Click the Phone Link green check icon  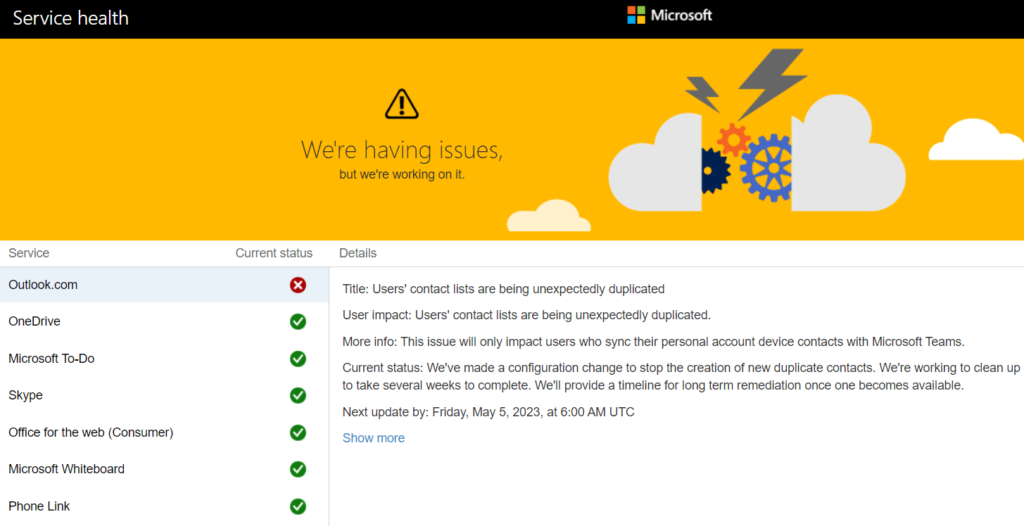(x=298, y=506)
